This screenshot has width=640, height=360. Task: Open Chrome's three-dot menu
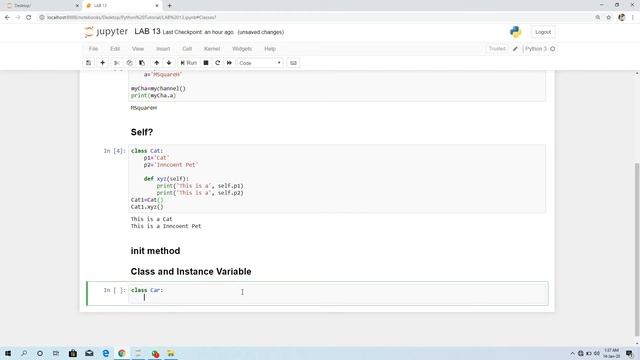pos(633,18)
